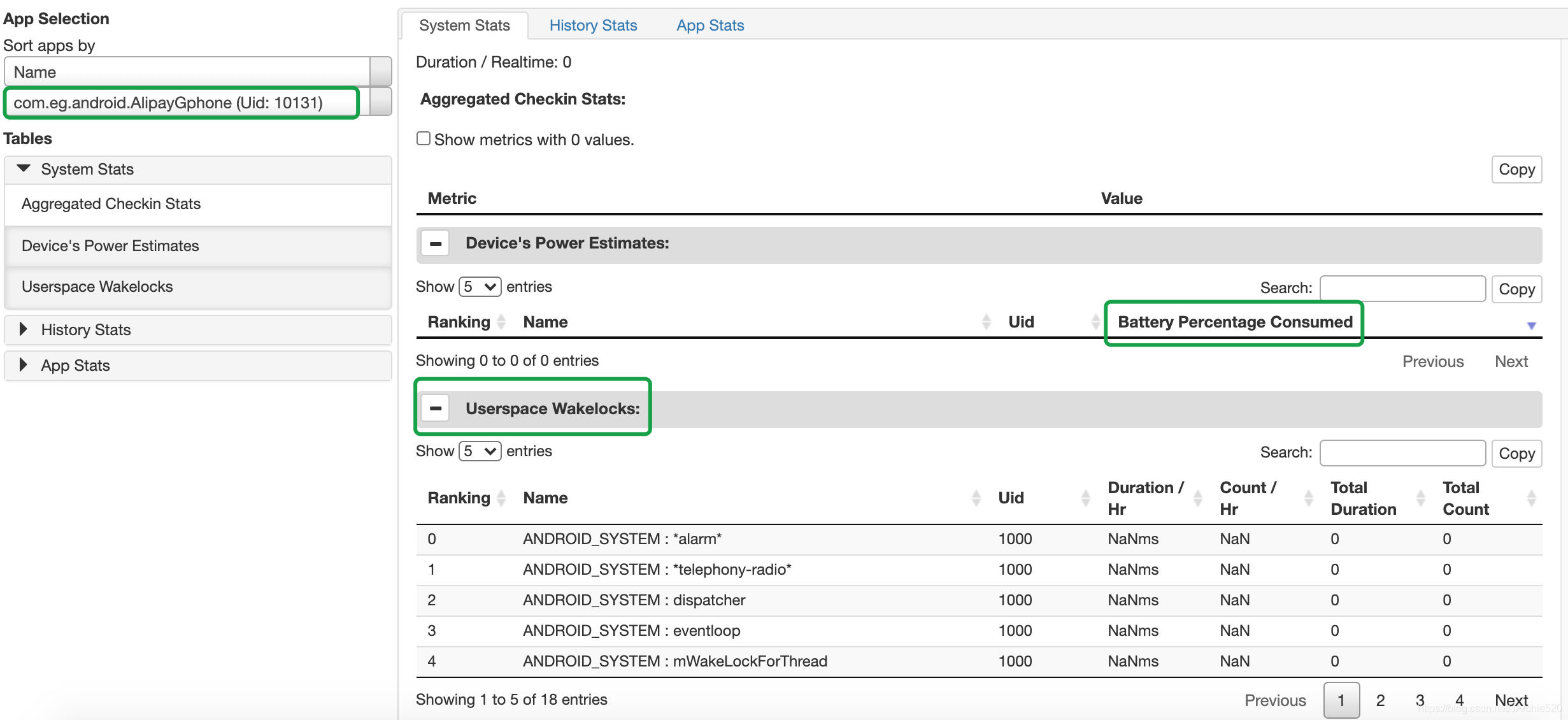The image size is (1568, 720).
Task: Expand App Stats tree section
Action: 24,365
